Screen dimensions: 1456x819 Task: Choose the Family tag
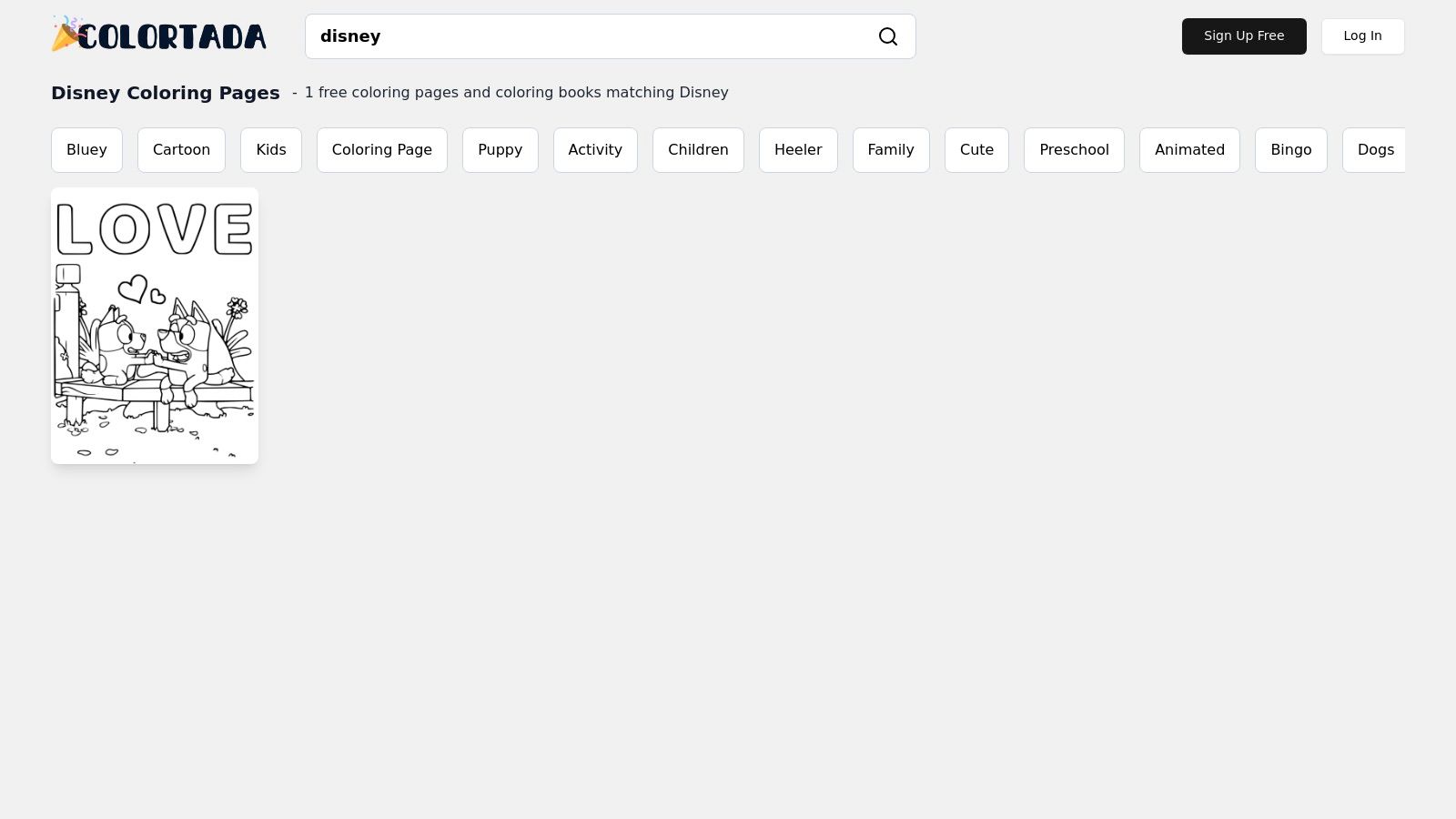(x=890, y=150)
